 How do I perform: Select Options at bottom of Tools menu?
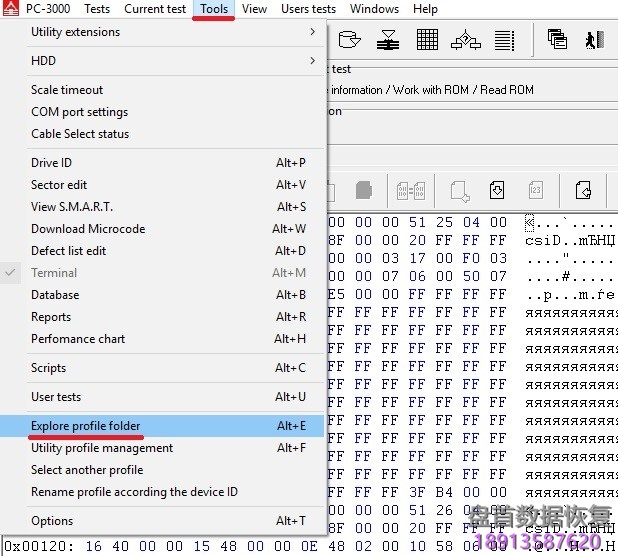[52, 521]
